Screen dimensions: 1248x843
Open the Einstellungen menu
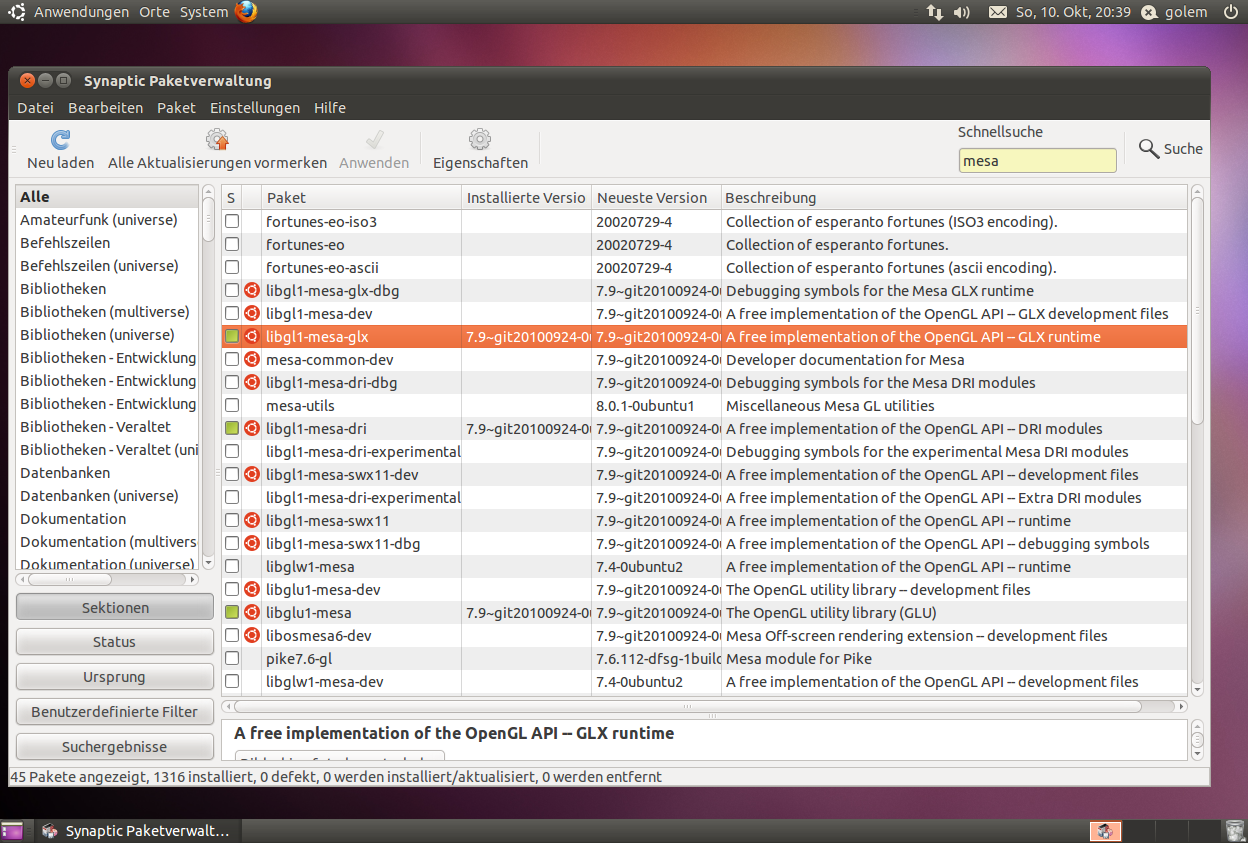point(255,107)
